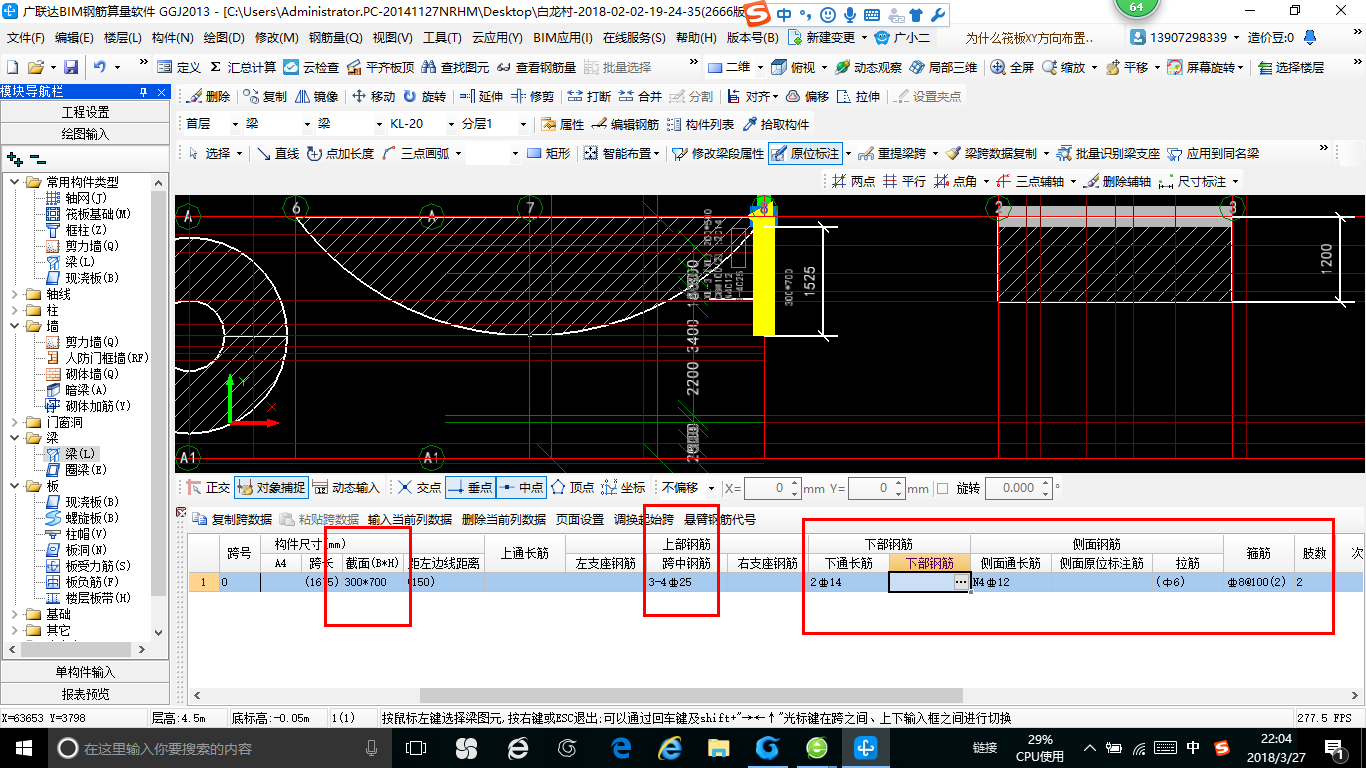Run 云检查 cloud check
The width and height of the screenshot is (1366, 768).
pos(311,67)
